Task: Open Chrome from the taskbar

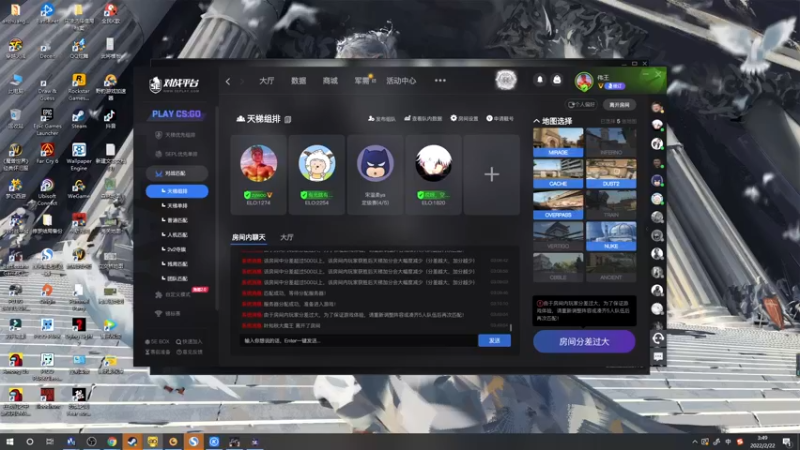Action: [x=112, y=441]
